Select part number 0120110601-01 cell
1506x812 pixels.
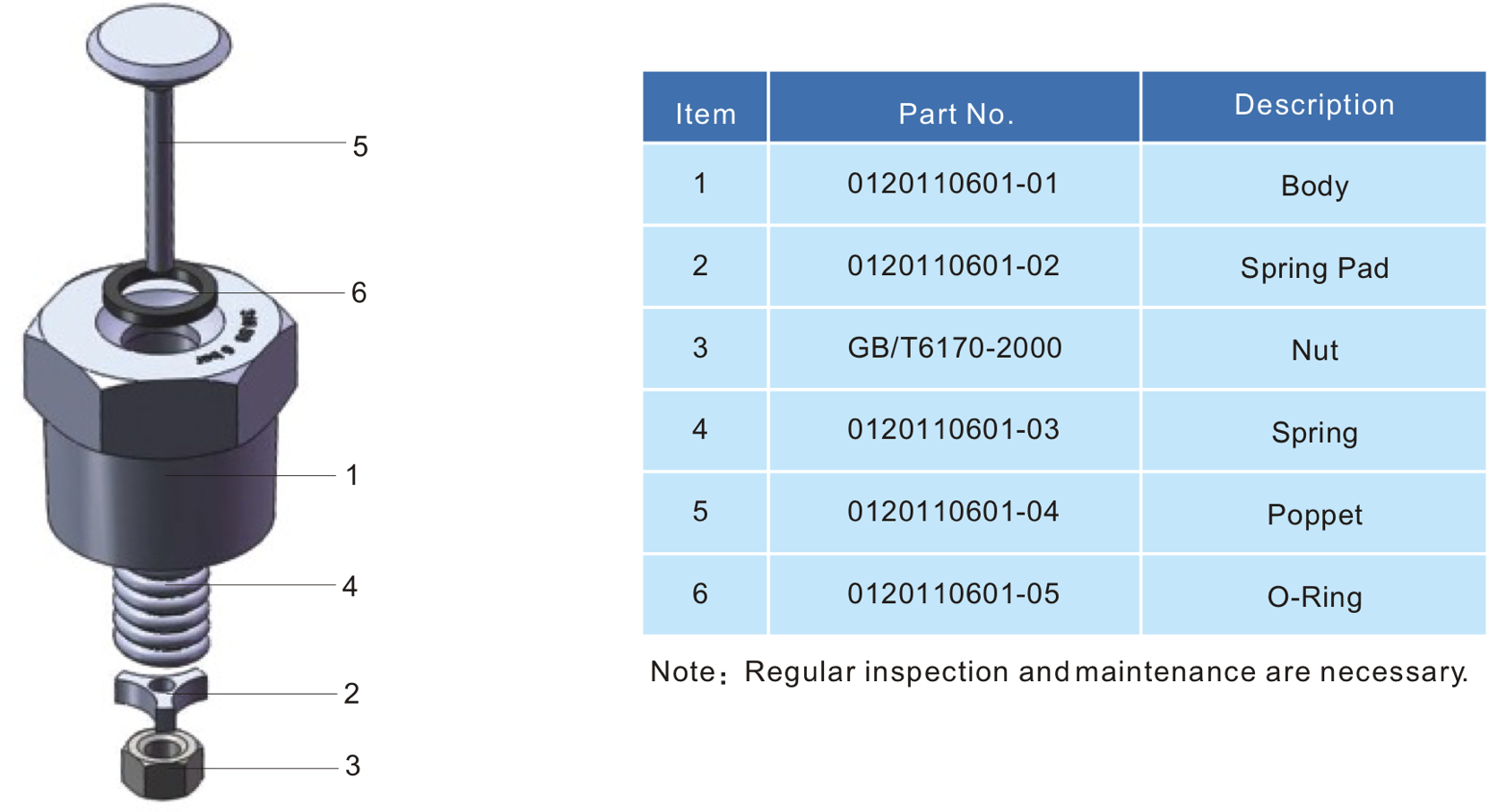click(x=954, y=184)
